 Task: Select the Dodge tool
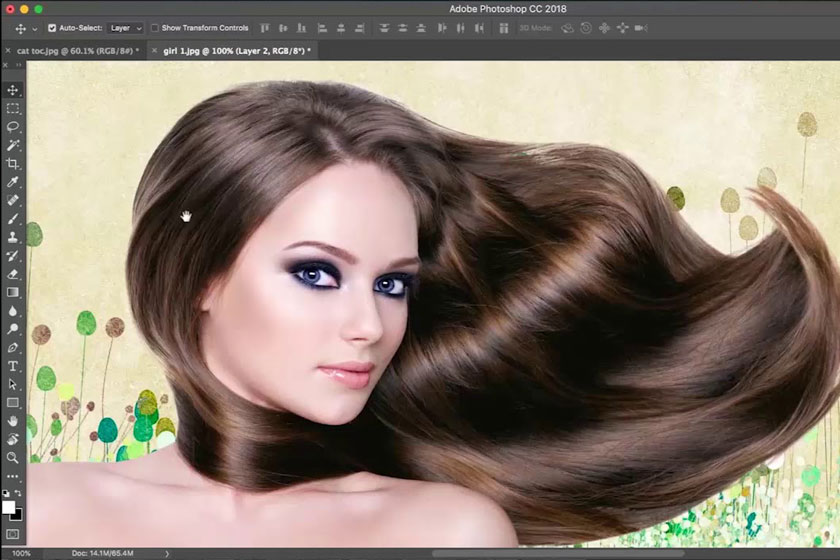pyautogui.click(x=13, y=329)
